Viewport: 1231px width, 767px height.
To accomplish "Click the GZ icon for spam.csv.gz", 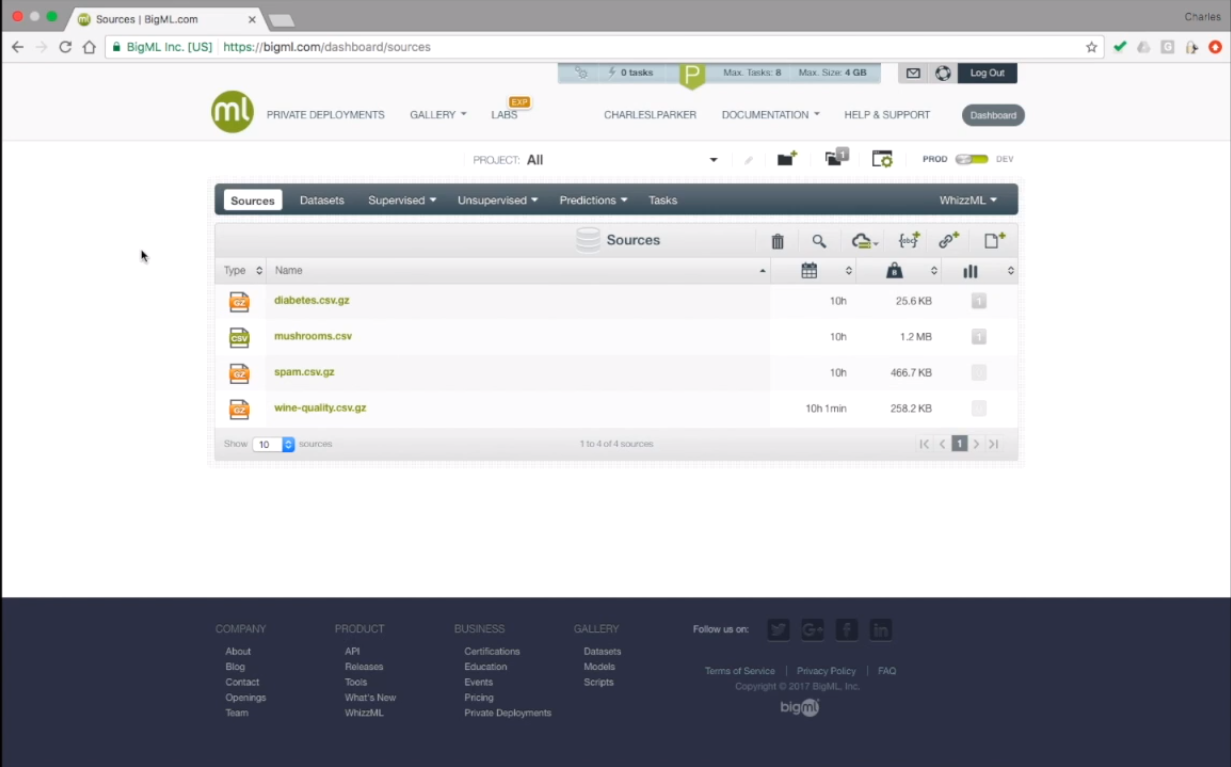I will pos(239,373).
